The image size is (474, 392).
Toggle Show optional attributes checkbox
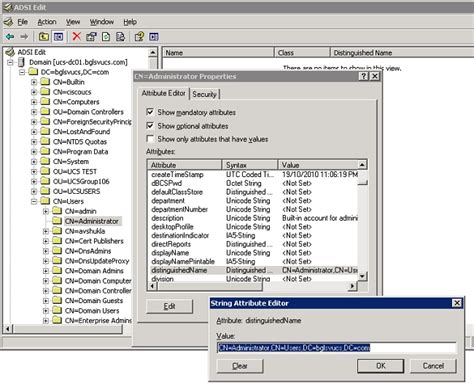click(x=150, y=126)
